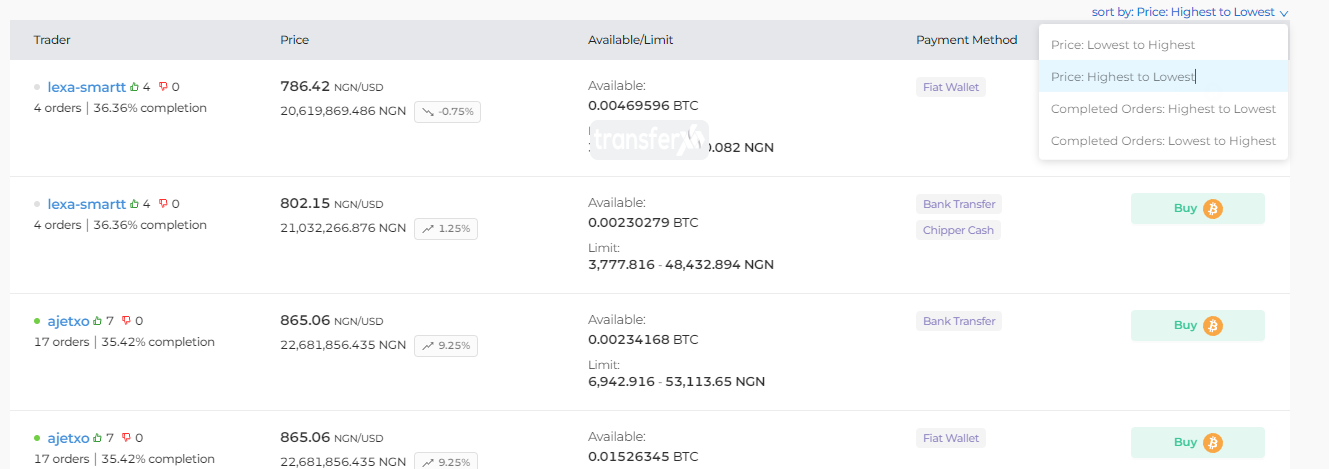Open lexa-smartt profile in the 802.15 row
Screen dimensions: 1329x469
87,204
